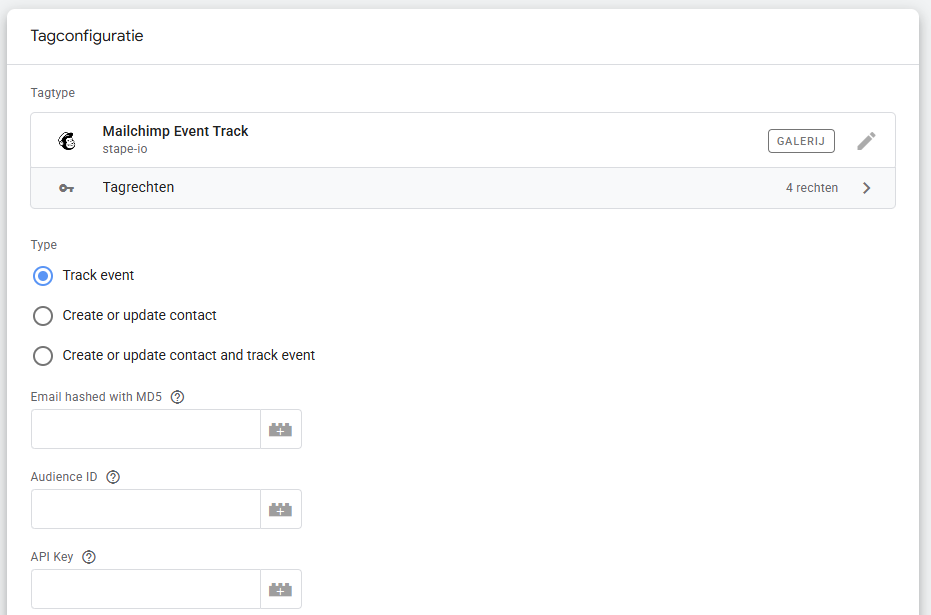Expand Tagrechten with the chevron arrow
The height and width of the screenshot is (615, 931).
[x=866, y=188]
